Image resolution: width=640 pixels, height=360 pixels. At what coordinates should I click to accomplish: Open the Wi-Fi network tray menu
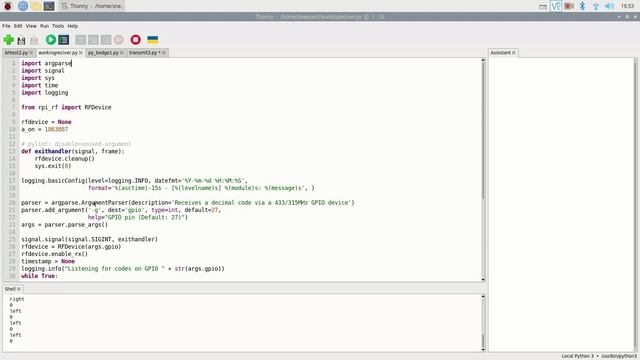tap(596, 6)
